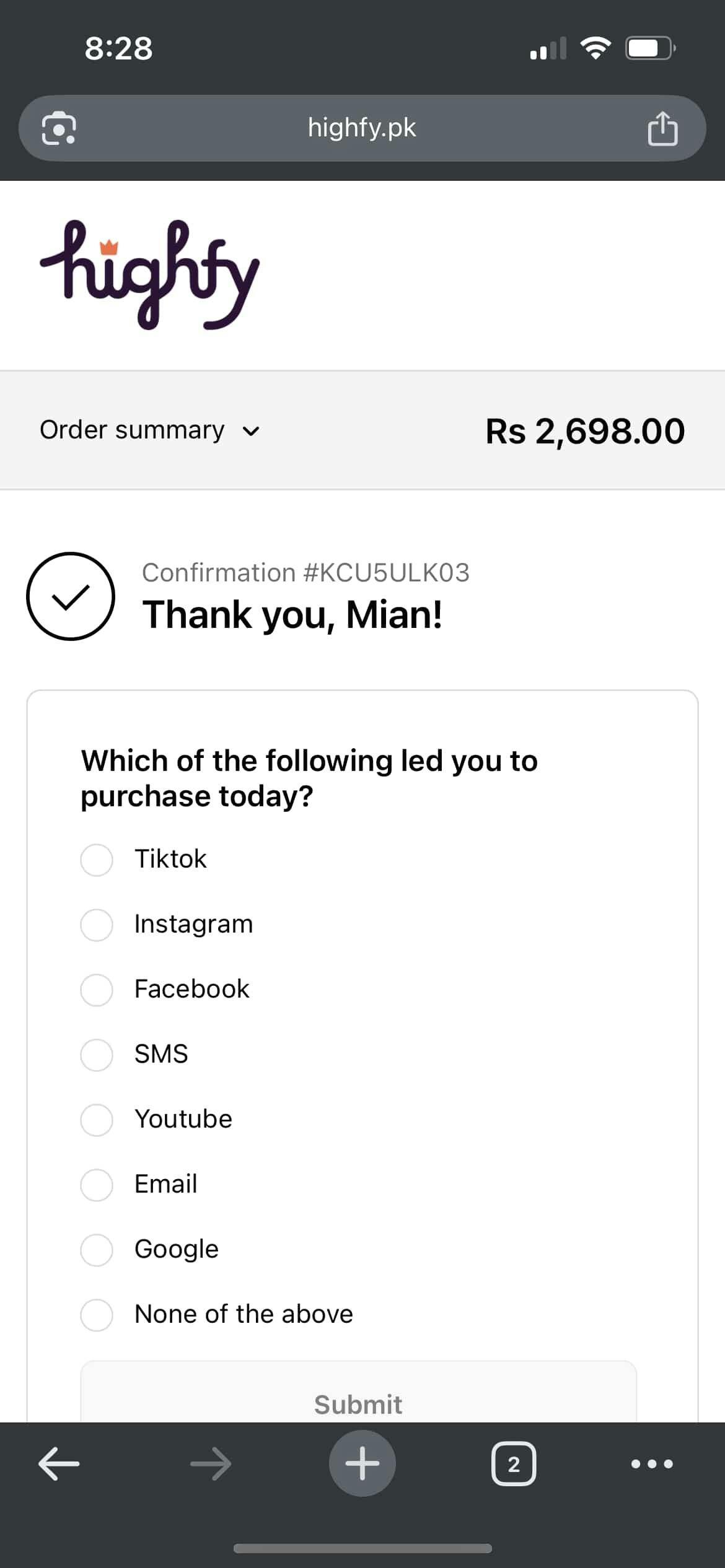Image resolution: width=725 pixels, height=1568 pixels.
Task: Choose the Facebook radio option
Action: [x=97, y=990]
